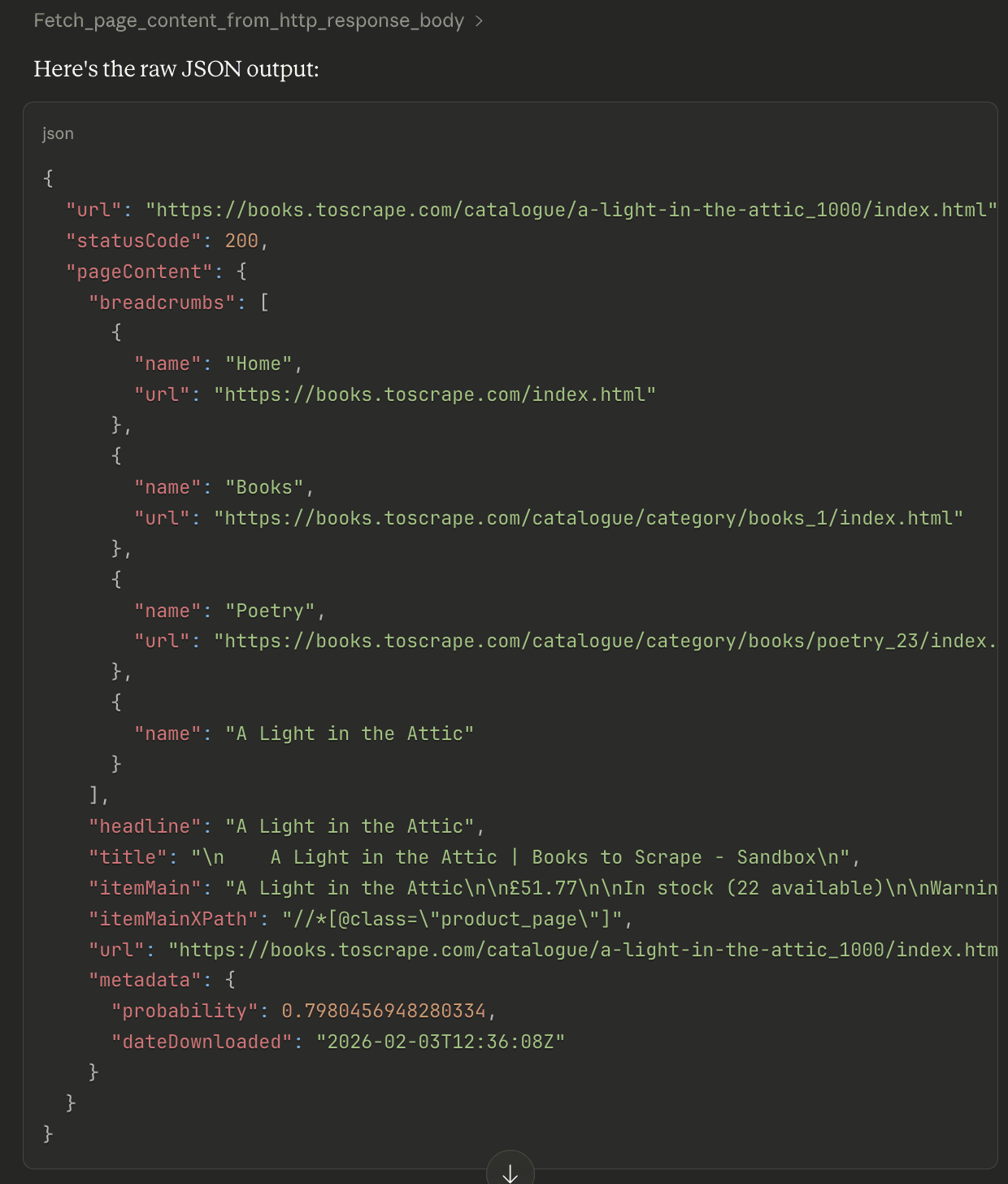1008x1184 pixels.
Task: Click the Home breadcrumb index.html URL
Action: 435,394
